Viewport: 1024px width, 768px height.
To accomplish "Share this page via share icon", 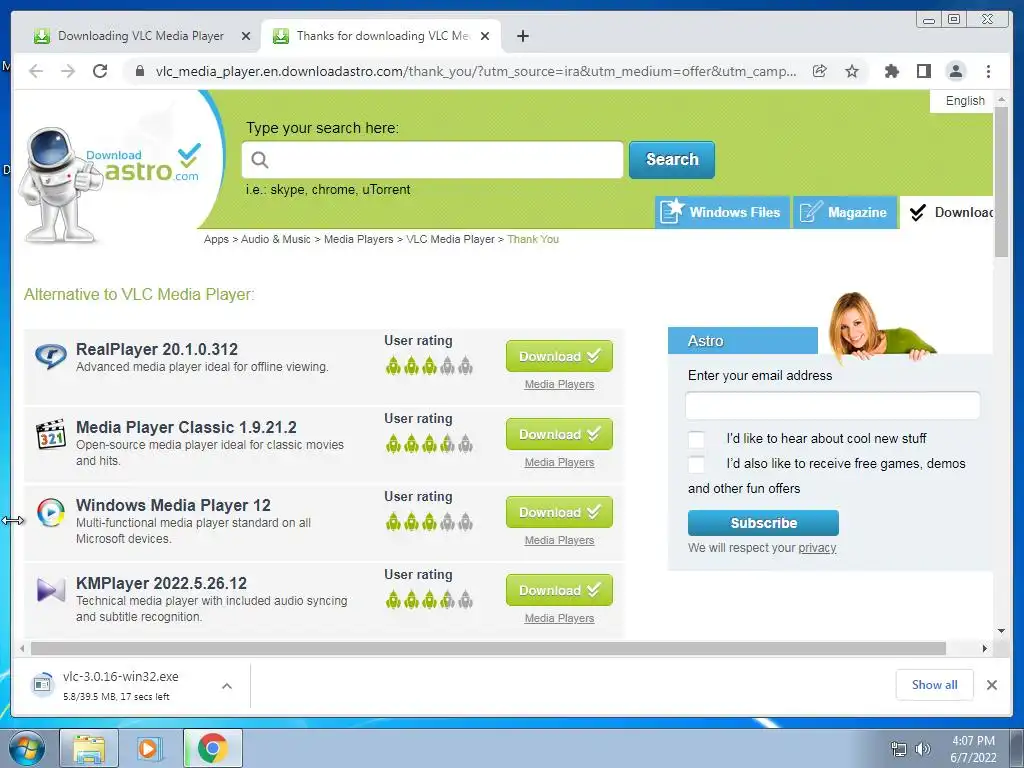I will 820,71.
